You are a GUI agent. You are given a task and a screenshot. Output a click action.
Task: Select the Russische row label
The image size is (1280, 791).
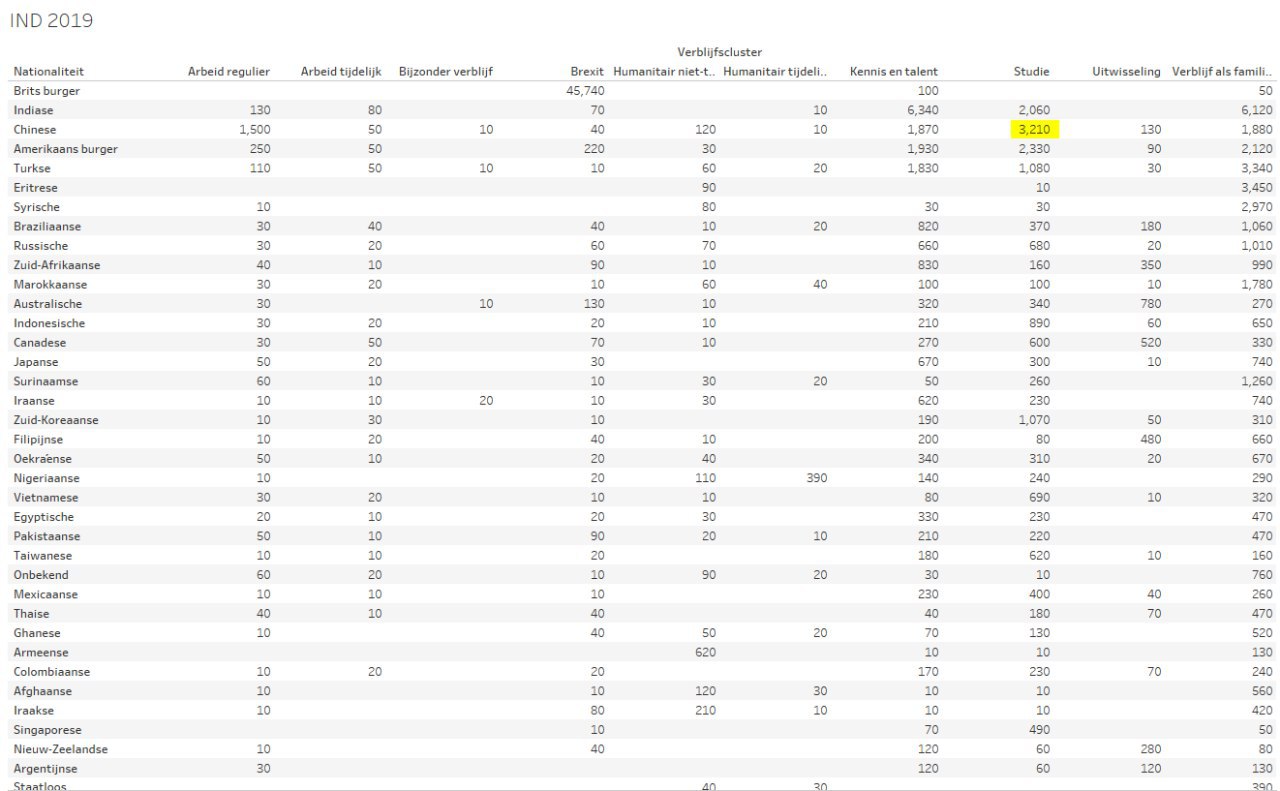click(x=41, y=246)
